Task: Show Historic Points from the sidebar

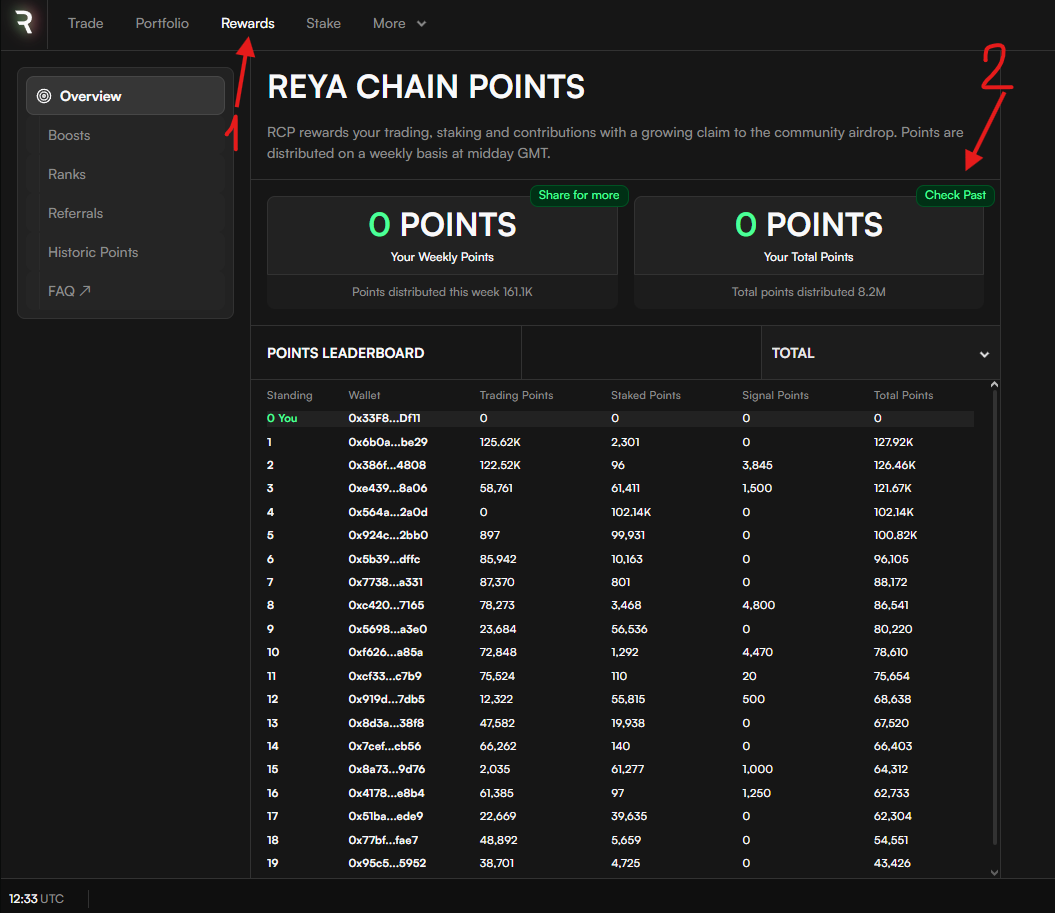Action: point(93,252)
